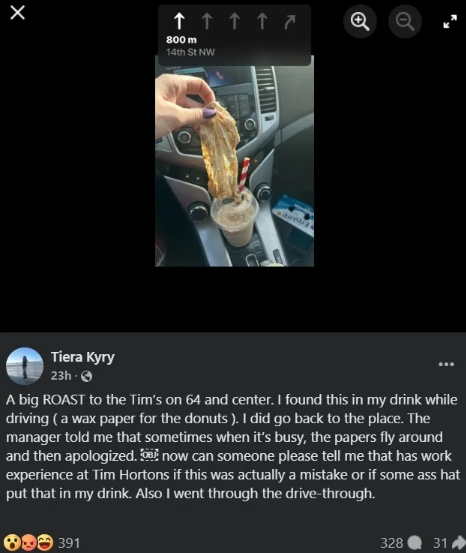Click the wow reaction emoji

point(11,542)
